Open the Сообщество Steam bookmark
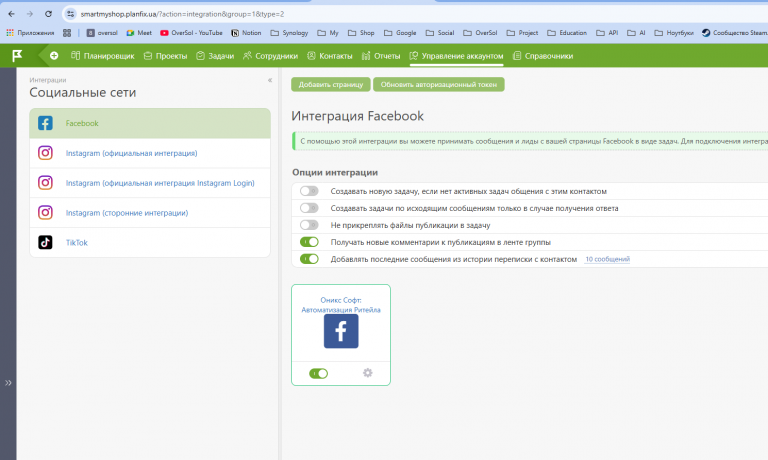Screen dimensions: 768x460 (x=735, y=33)
